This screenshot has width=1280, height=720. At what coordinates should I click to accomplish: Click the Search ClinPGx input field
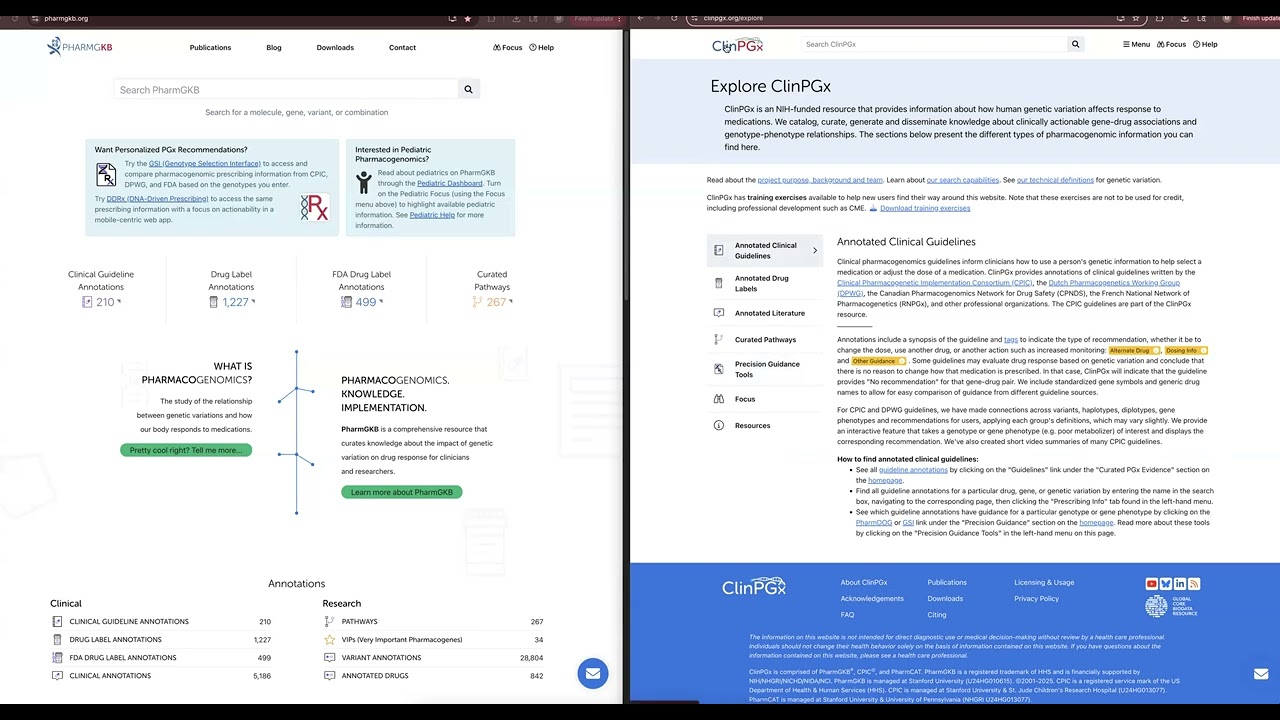click(x=934, y=44)
